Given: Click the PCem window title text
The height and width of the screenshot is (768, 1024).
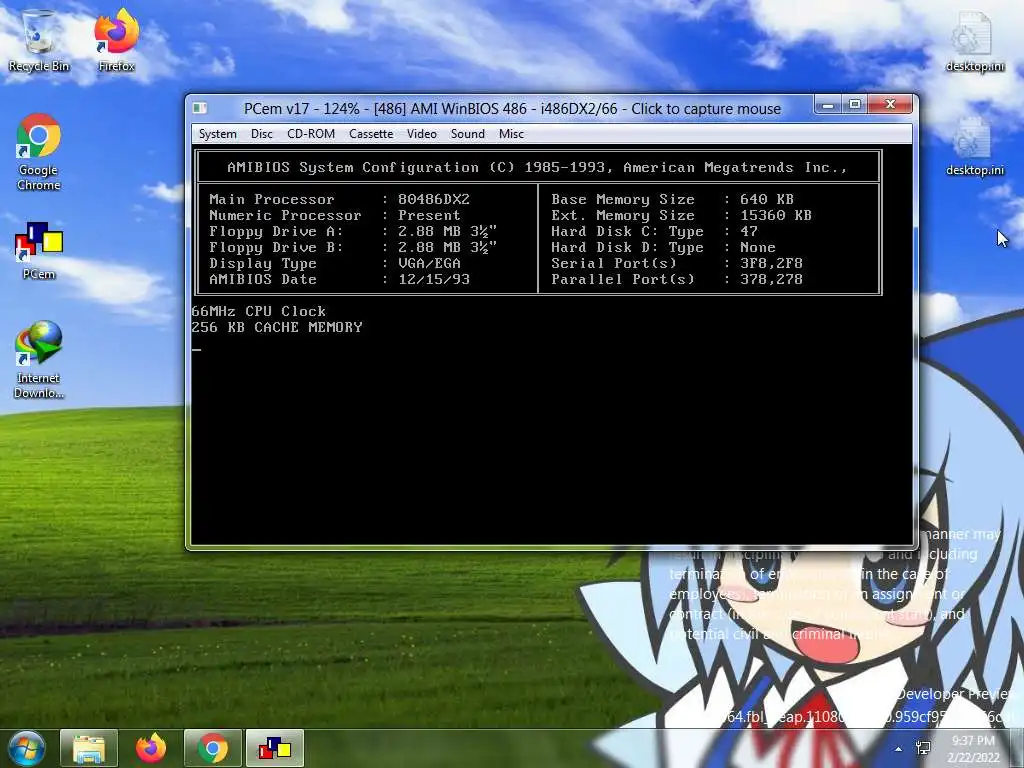Looking at the screenshot, I should (512, 109).
